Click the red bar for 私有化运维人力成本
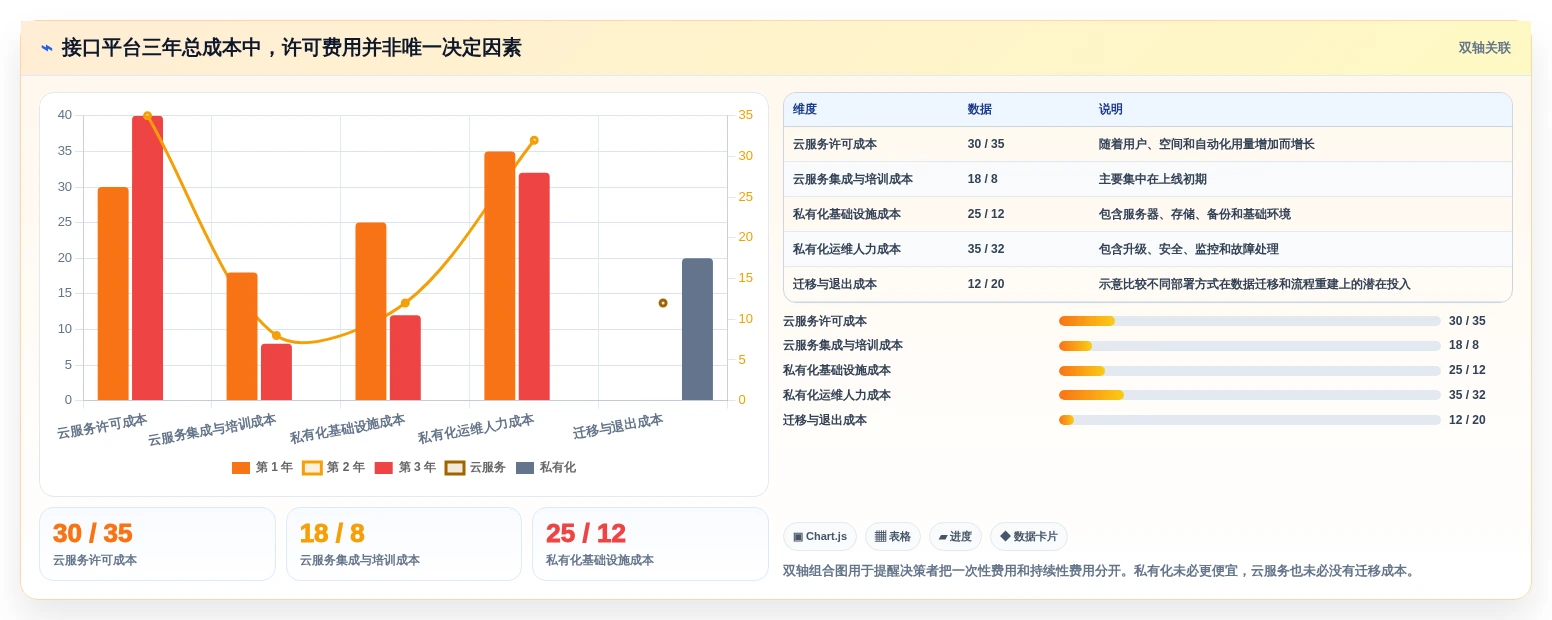Viewport: 1552px width, 620px height. click(534, 286)
